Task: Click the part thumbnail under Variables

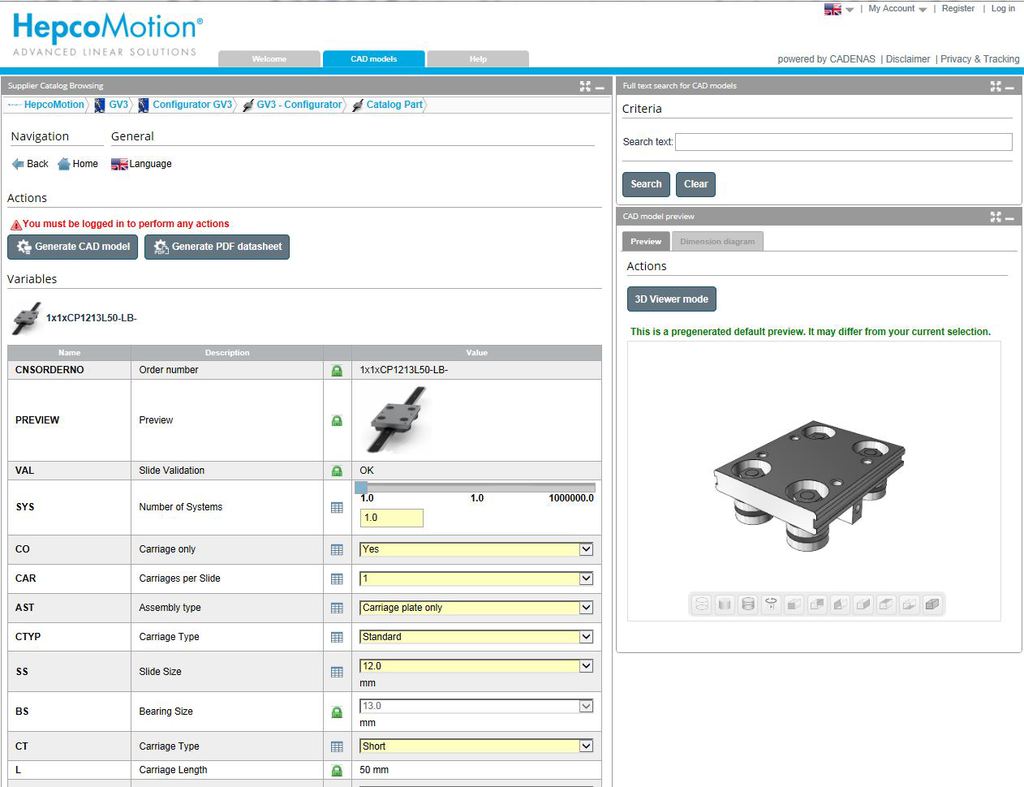Action: pyautogui.click(x=27, y=318)
